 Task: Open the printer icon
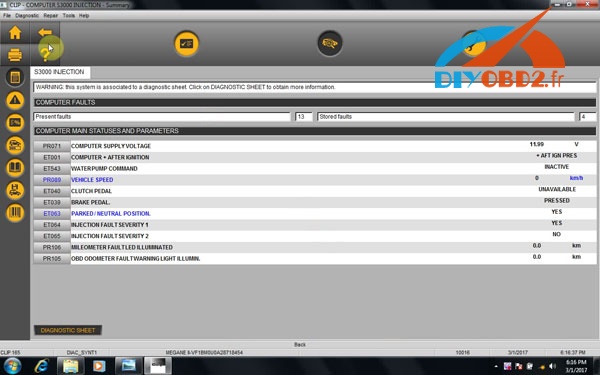pyautogui.click(x=15, y=55)
